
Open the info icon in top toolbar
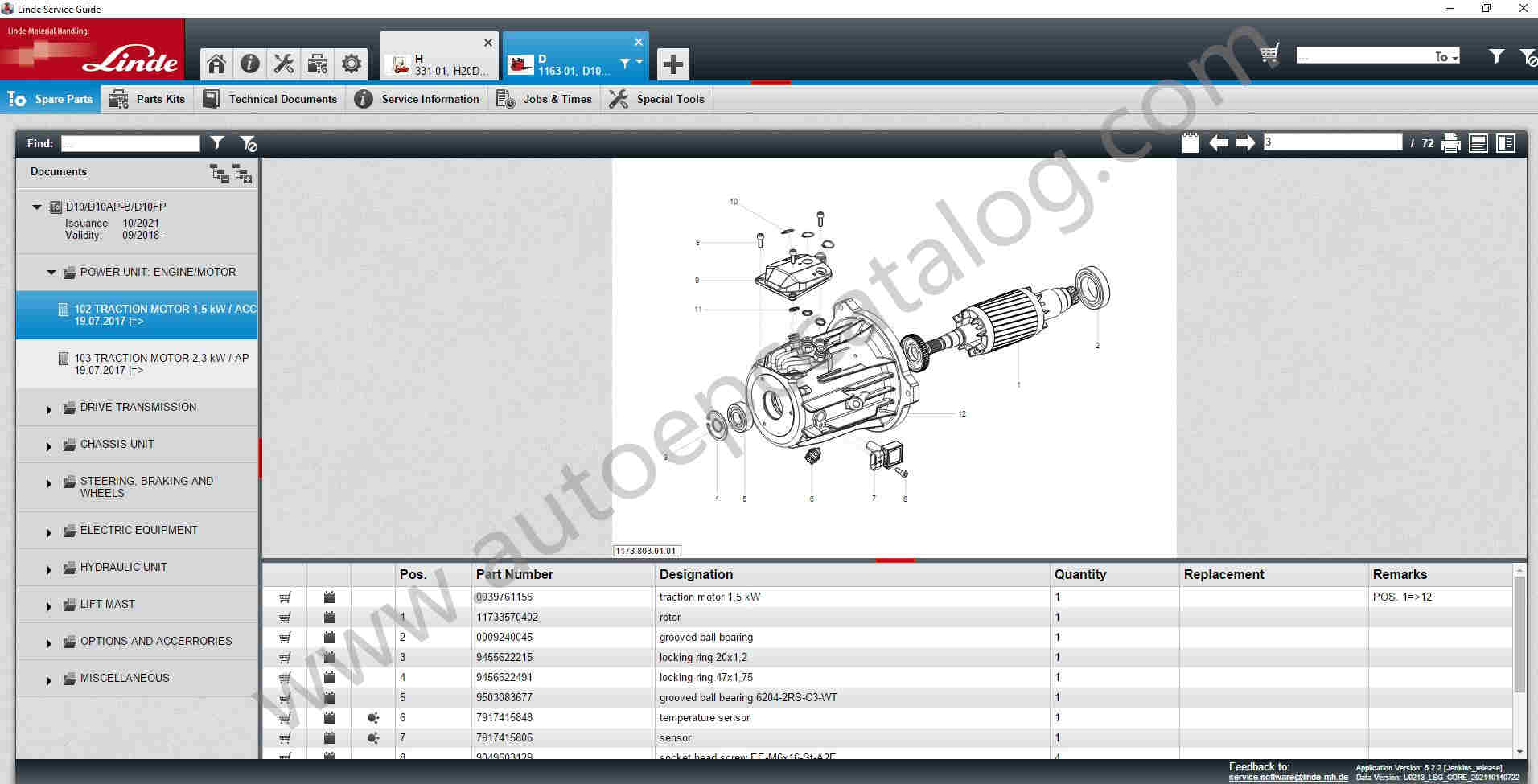pyautogui.click(x=250, y=64)
